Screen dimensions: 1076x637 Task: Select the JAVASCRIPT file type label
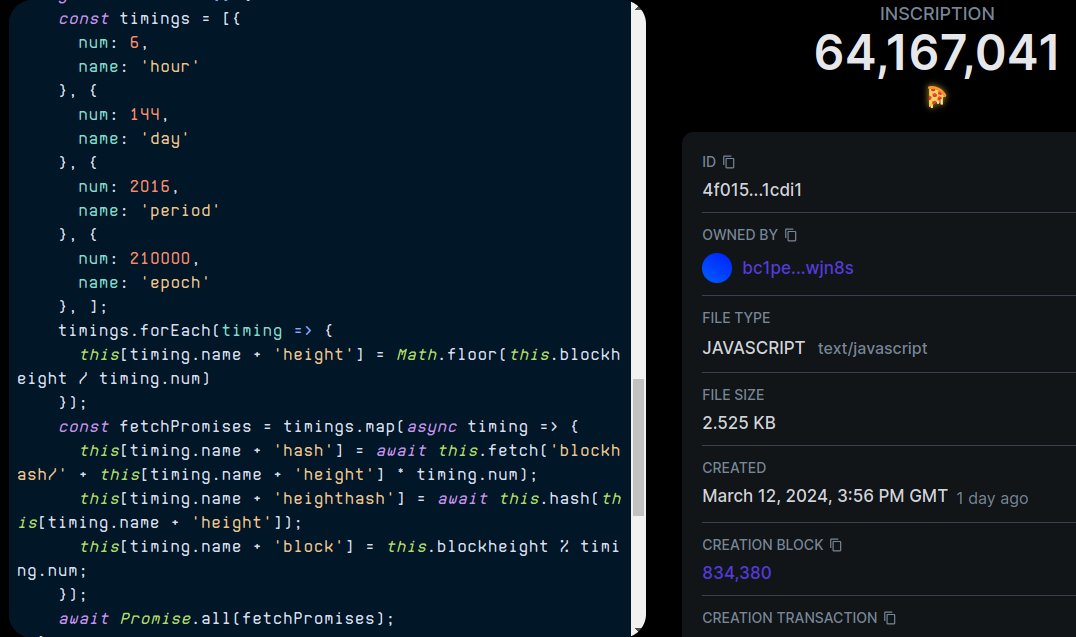click(x=753, y=348)
